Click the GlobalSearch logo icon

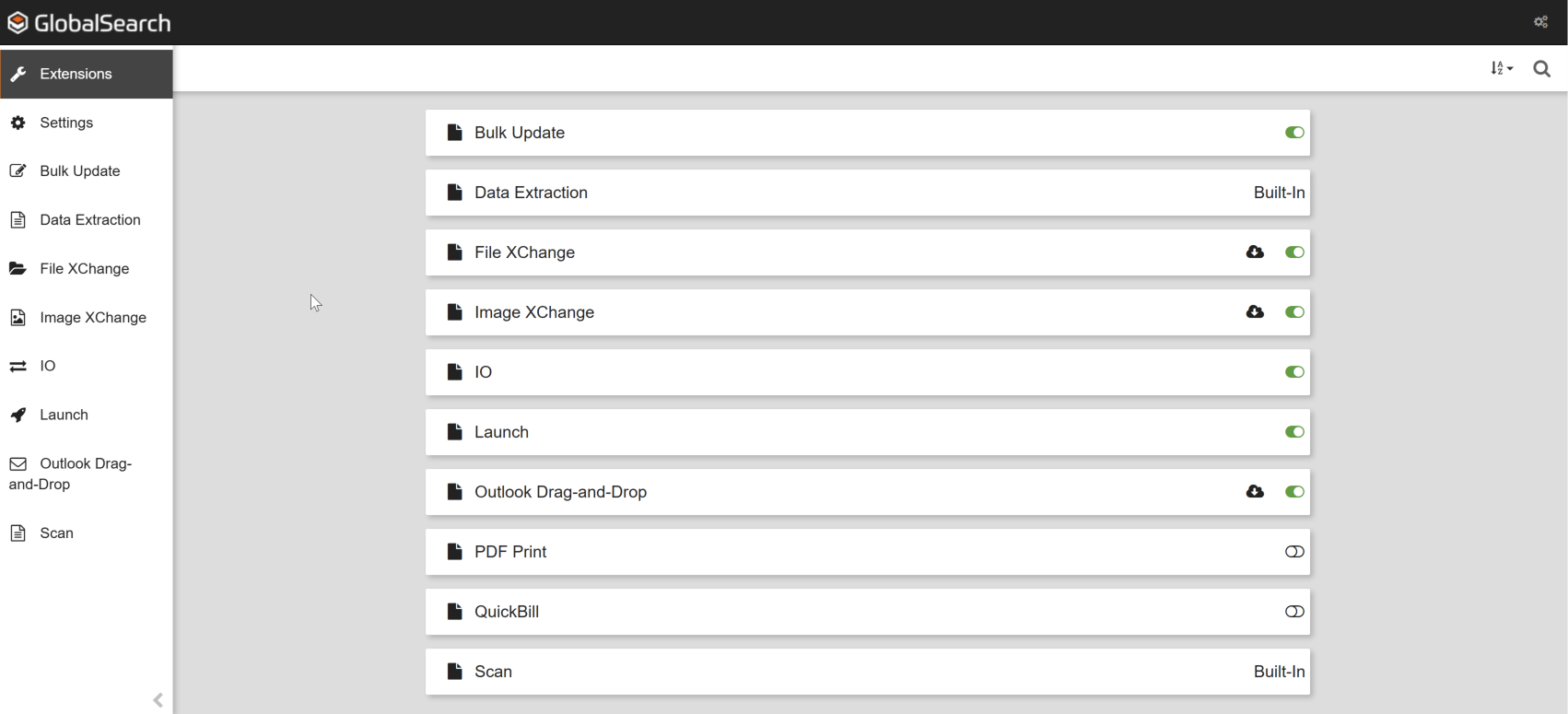pos(18,23)
